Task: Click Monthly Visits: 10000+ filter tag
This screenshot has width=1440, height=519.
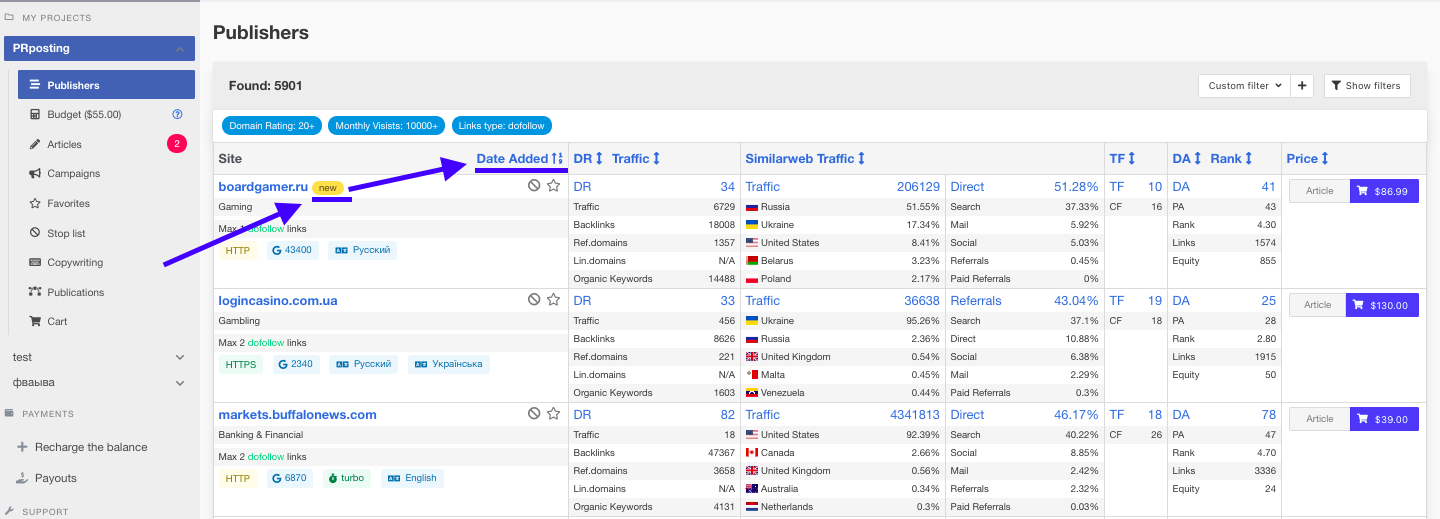Action: (386, 126)
